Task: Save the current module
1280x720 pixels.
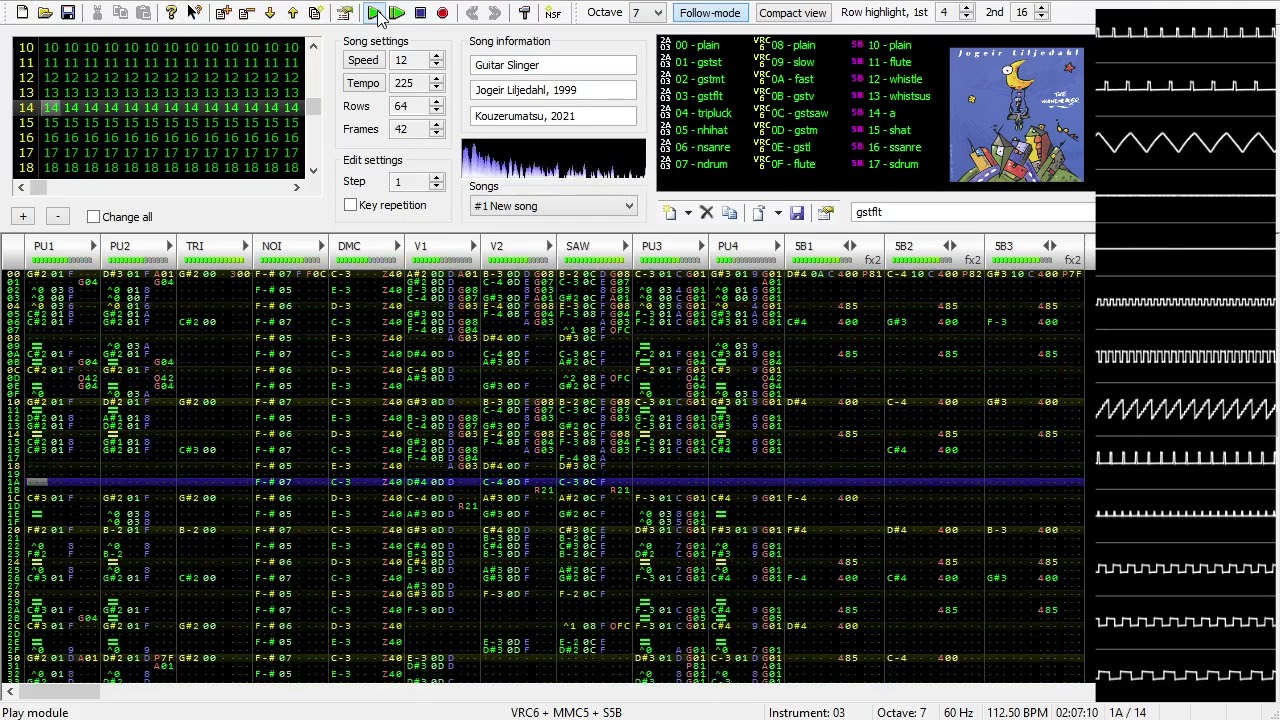Action: (68, 13)
